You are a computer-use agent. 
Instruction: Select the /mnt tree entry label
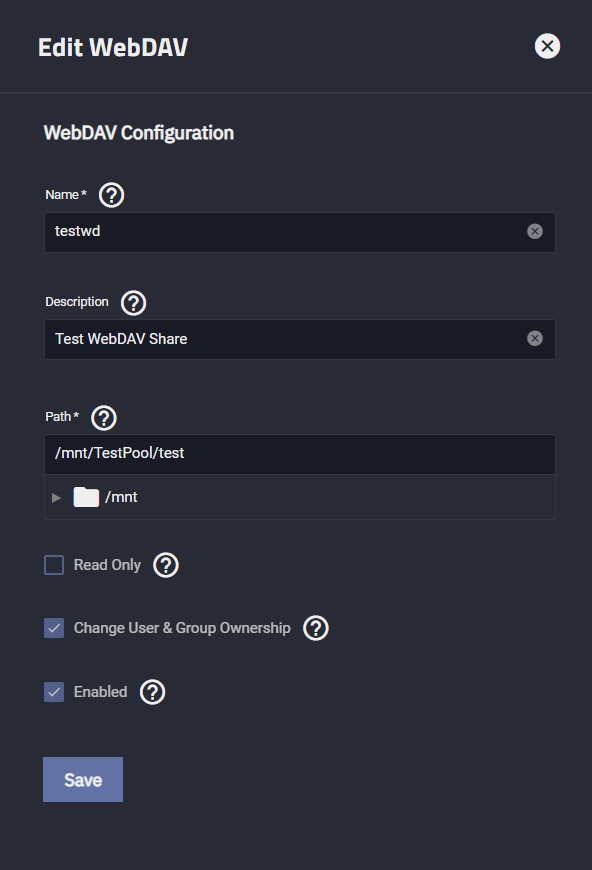121,497
